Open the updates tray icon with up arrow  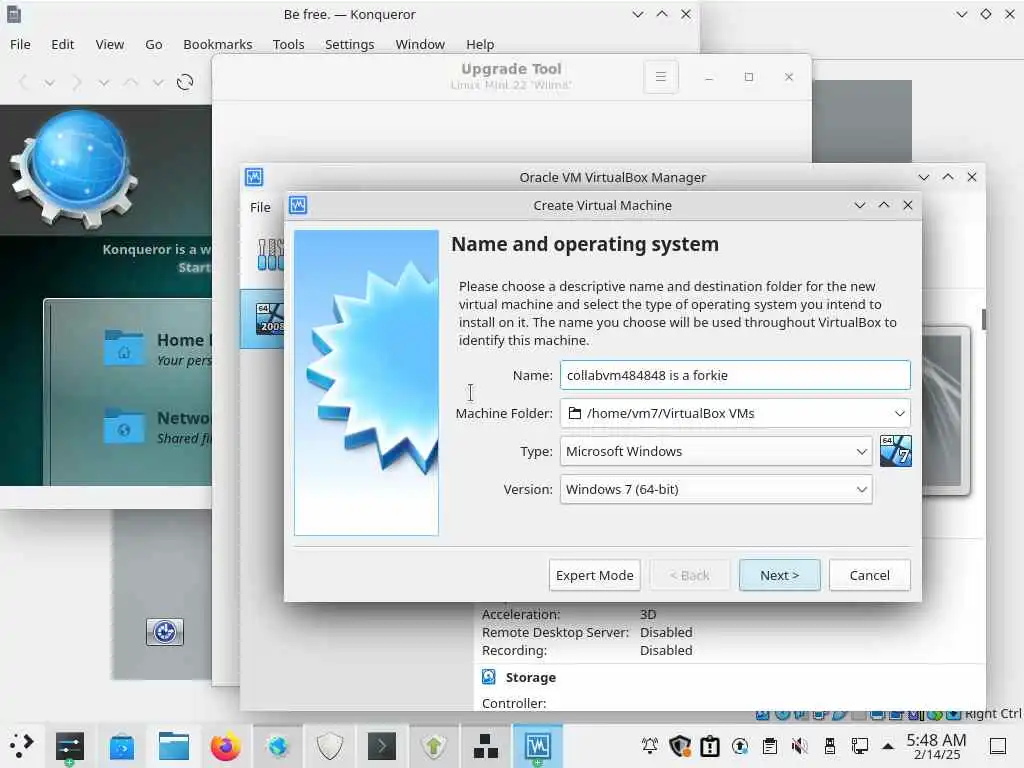pos(740,746)
